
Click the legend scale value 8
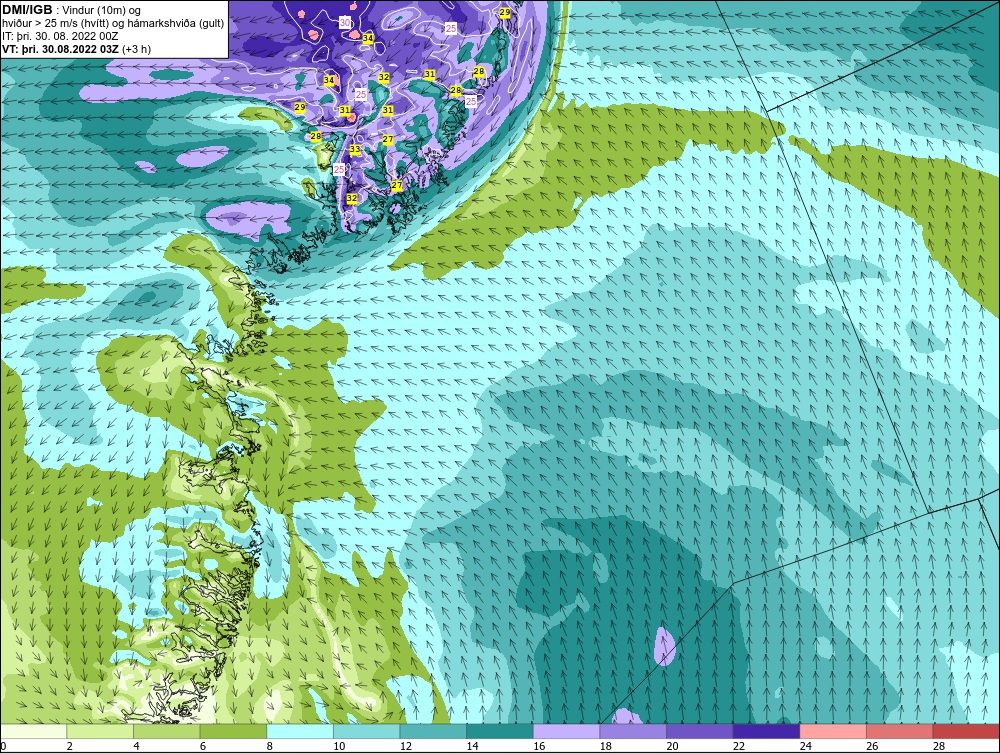270,746
